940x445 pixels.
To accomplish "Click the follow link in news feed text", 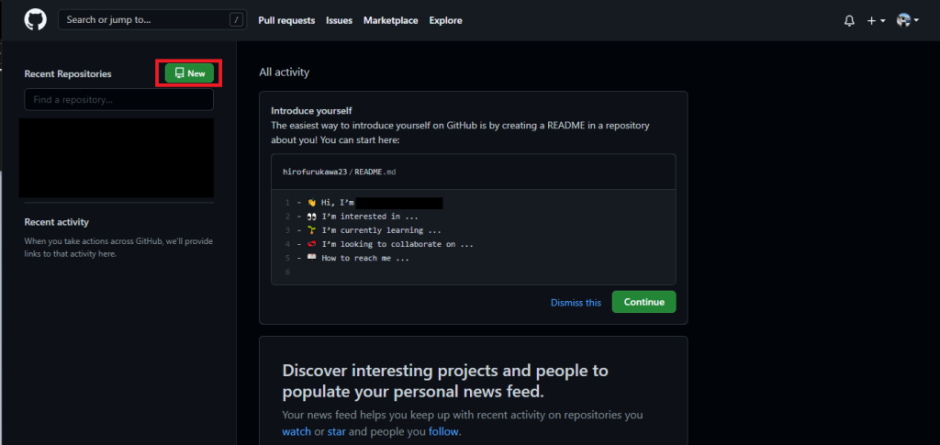I will click(x=444, y=432).
